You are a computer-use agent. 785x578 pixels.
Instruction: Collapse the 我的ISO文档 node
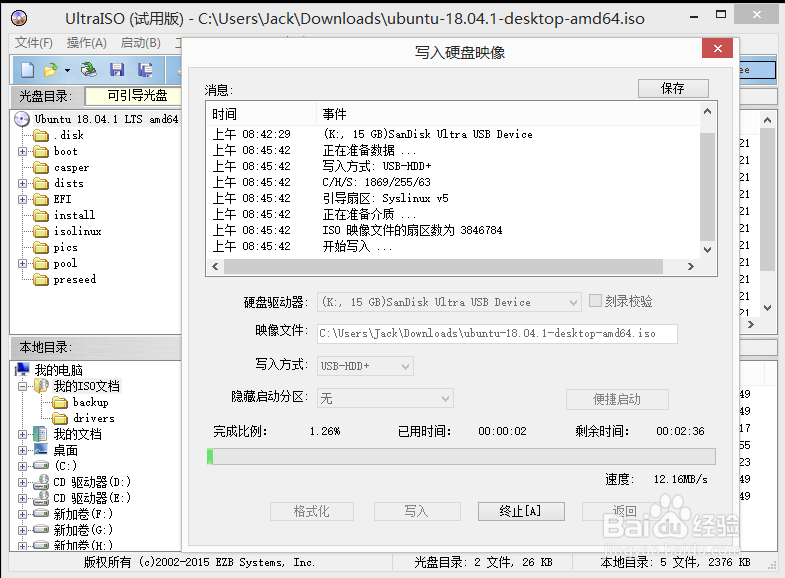[23, 386]
